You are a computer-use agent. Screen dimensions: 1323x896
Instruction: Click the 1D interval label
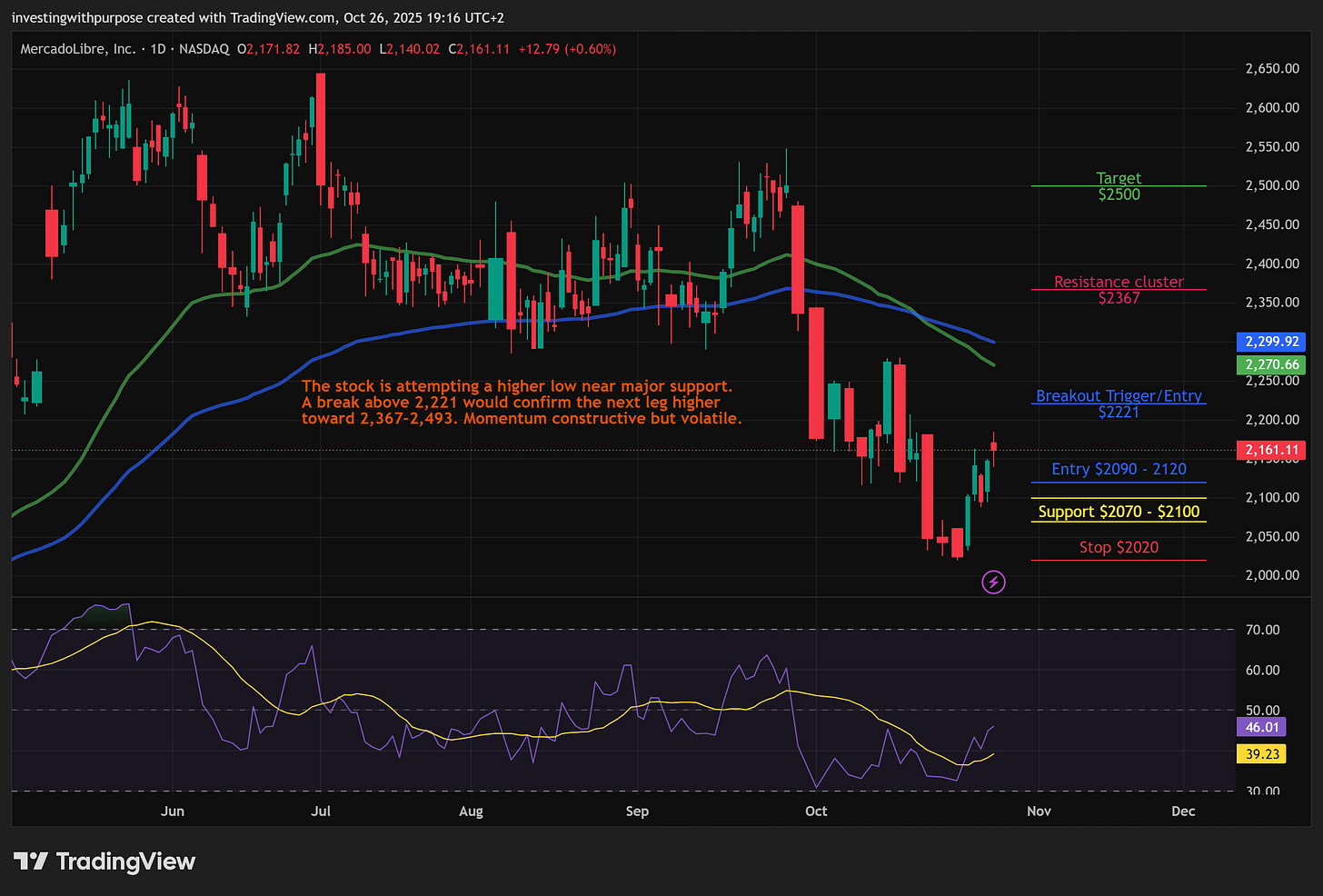(x=158, y=49)
